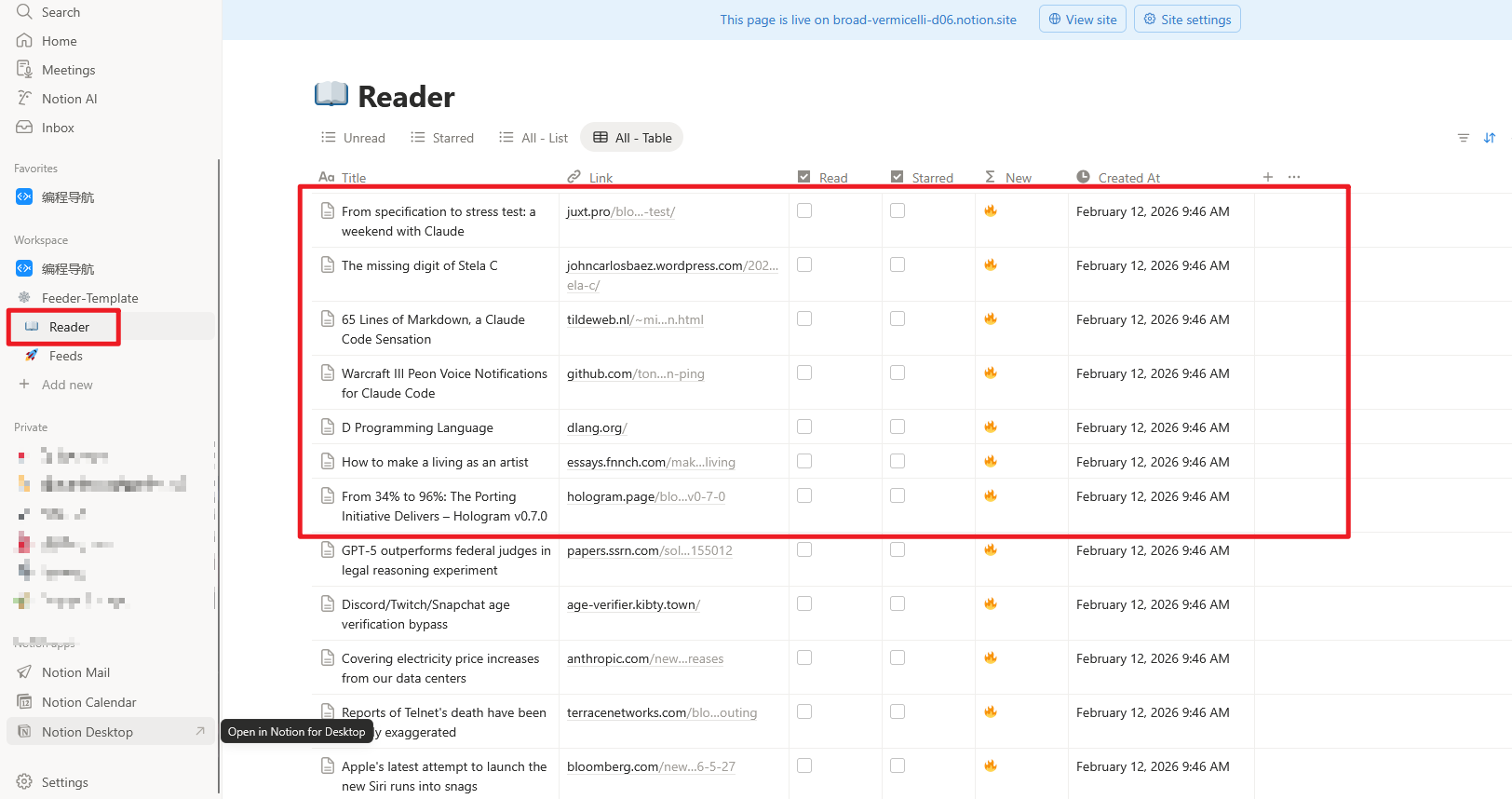
Task: Open Notion Desktop app link
Action: [88, 732]
